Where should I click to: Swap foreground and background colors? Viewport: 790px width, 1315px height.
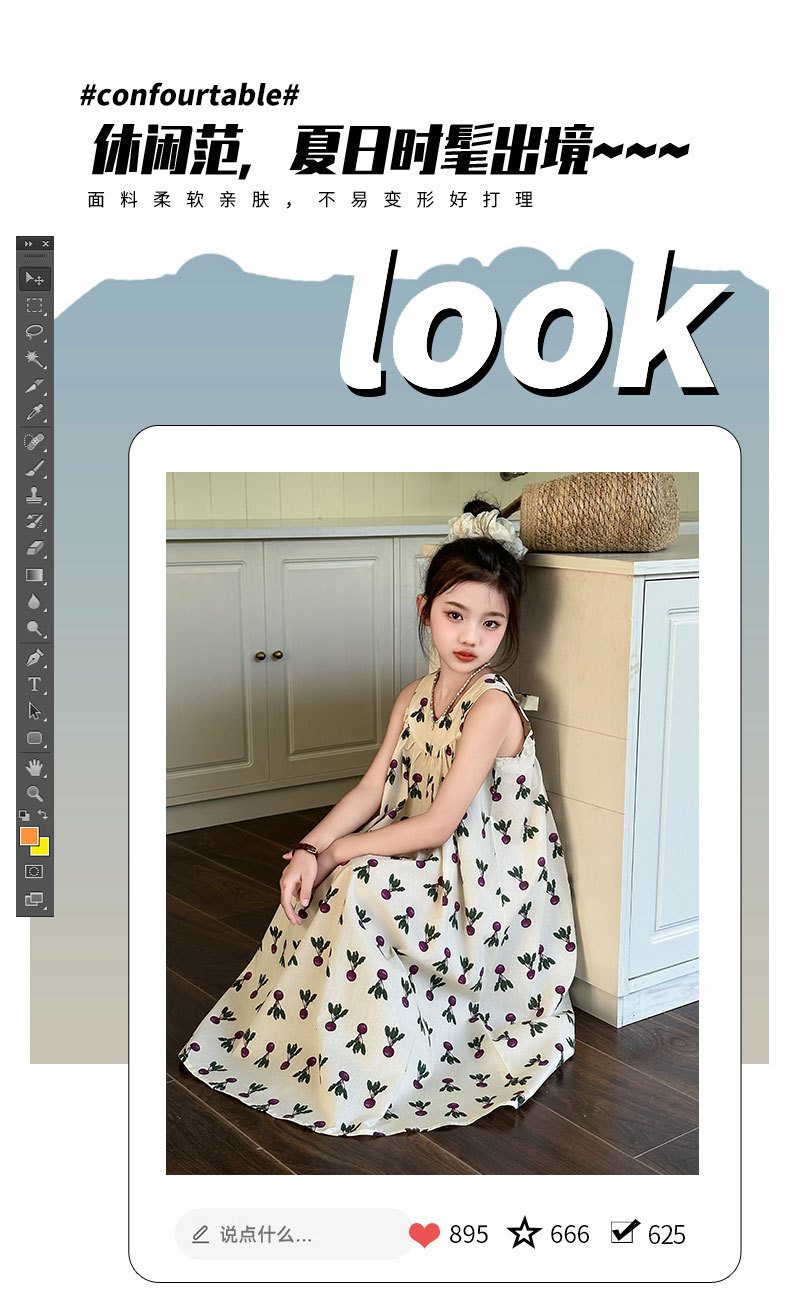[x=43, y=814]
